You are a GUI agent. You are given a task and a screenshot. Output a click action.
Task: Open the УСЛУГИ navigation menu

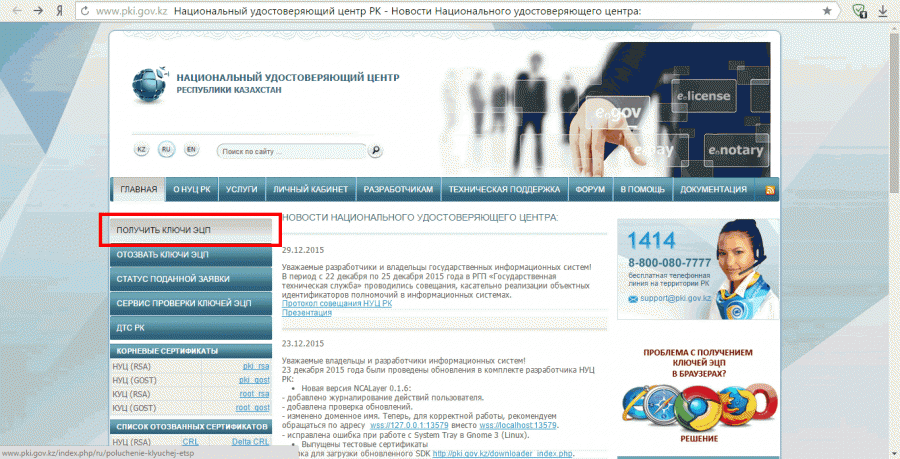coord(241,189)
